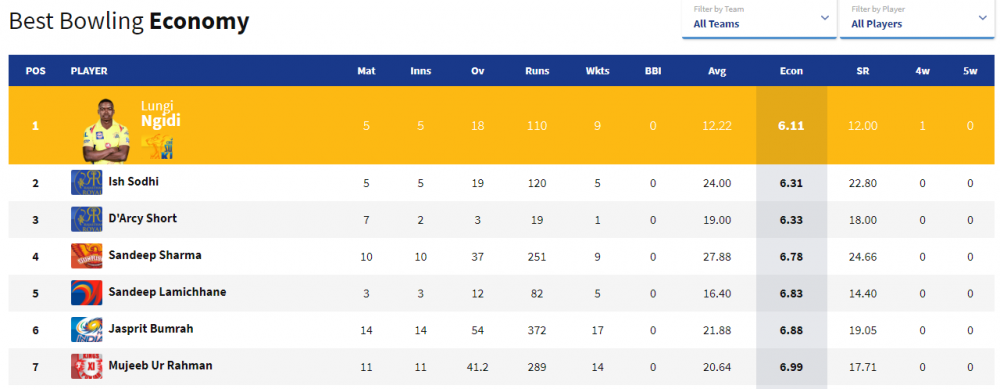Image resolution: width=1000 pixels, height=389 pixels.
Task: Sort table by 4w column header
Action: coord(922,71)
